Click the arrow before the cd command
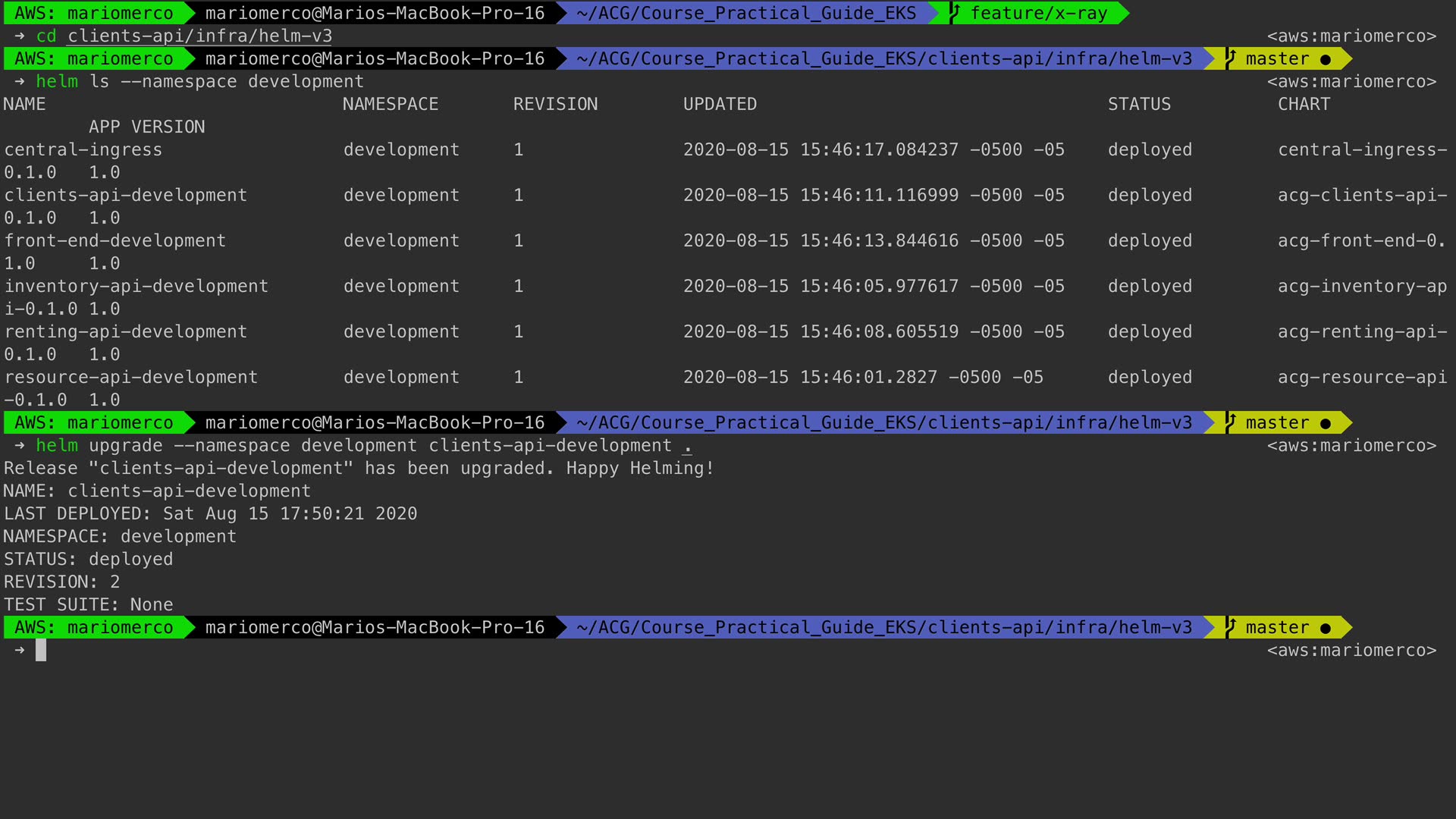Viewport: 1456px width, 819px height. tap(20, 36)
